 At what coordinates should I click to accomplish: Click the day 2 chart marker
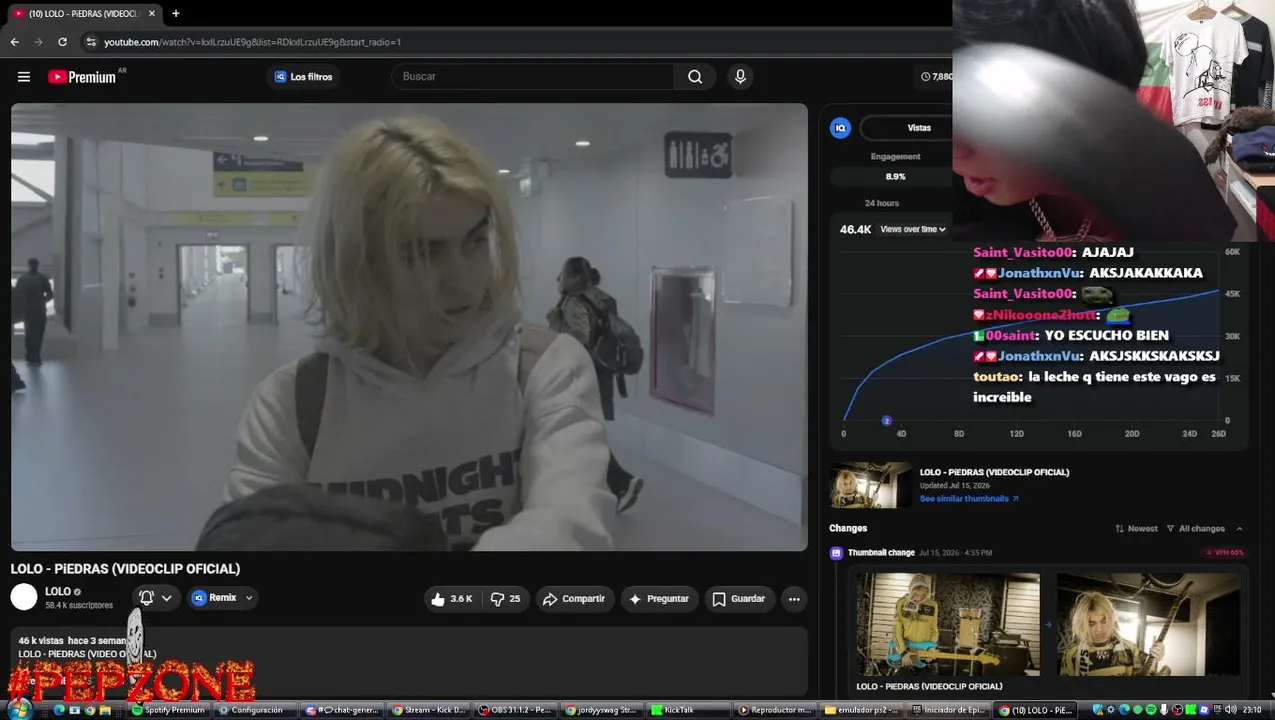click(886, 421)
